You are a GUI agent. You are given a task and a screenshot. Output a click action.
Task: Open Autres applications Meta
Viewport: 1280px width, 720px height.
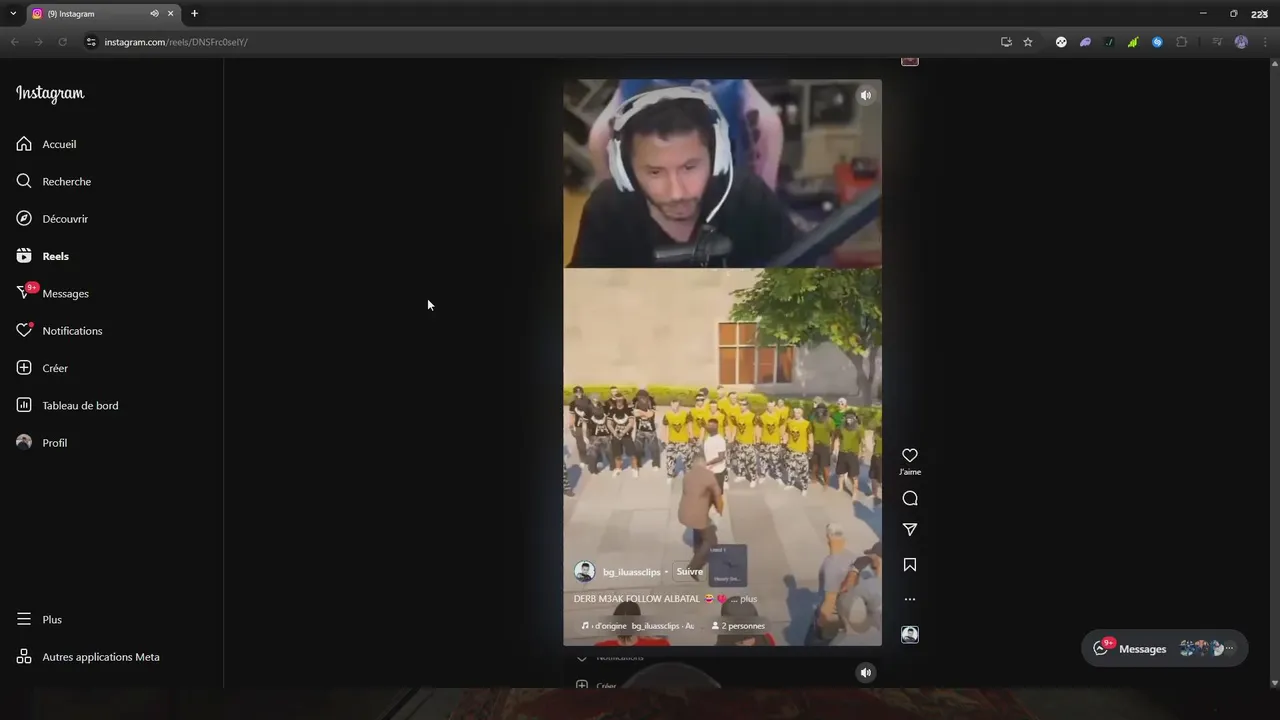coord(87,657)
